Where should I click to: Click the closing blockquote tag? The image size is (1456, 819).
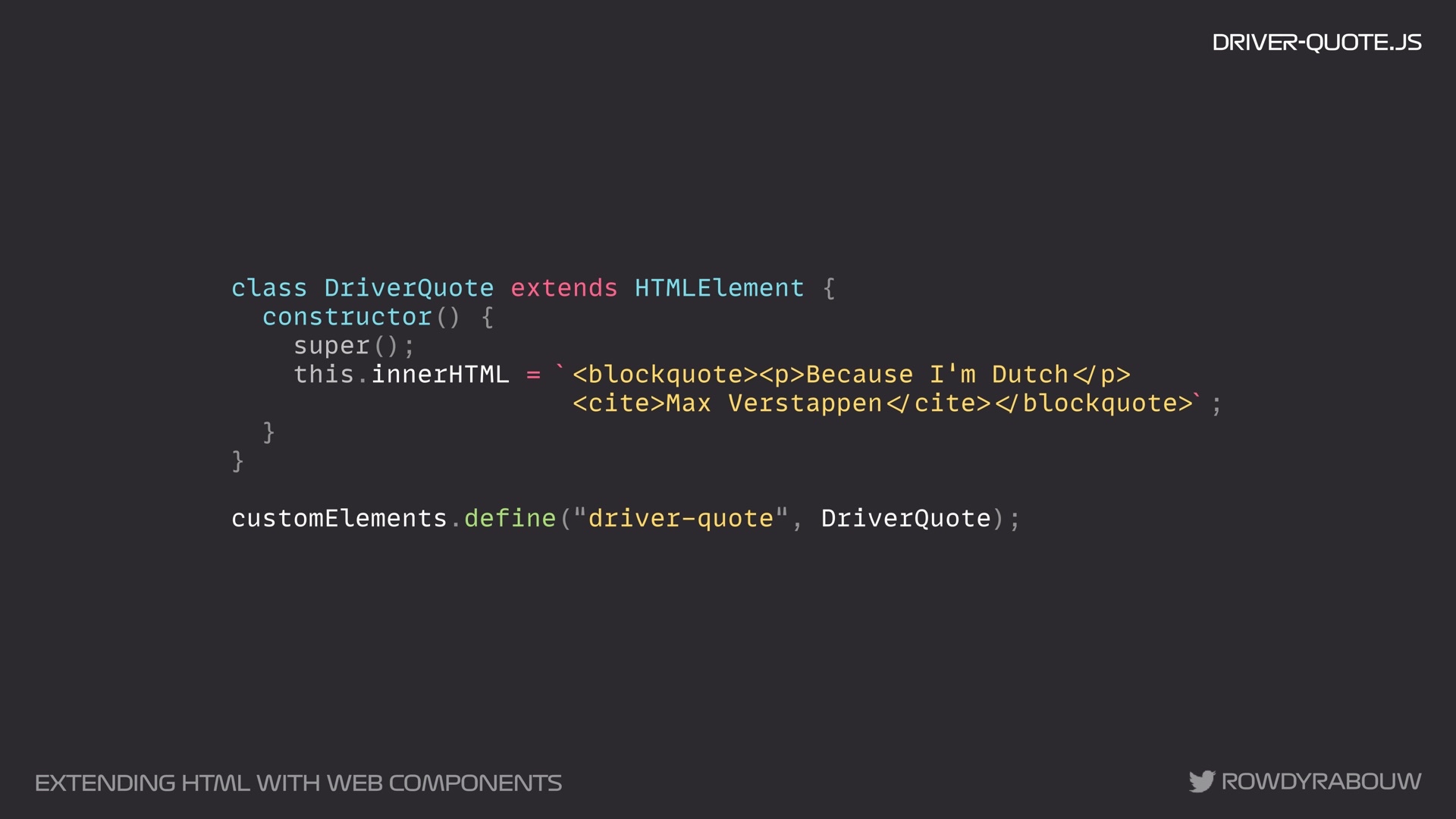(1094, 403)
